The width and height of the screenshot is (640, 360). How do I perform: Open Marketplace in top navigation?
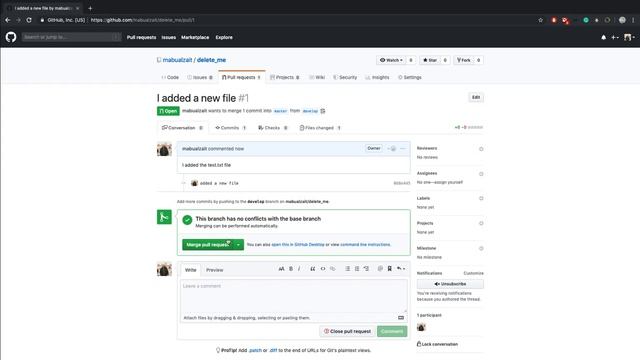click(x=195, y=37)
